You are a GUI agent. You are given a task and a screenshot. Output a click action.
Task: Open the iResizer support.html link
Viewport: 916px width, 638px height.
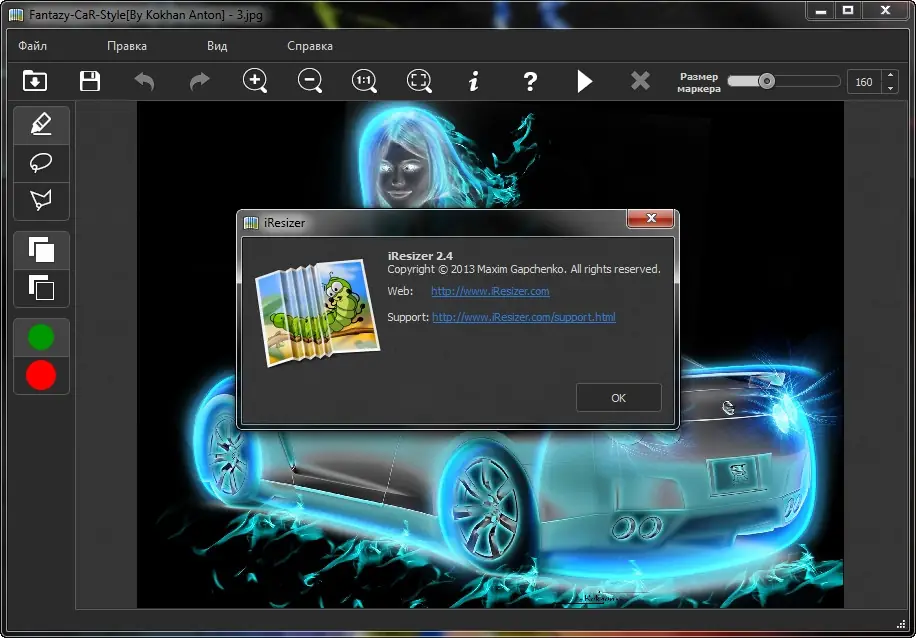tap(523, 317)
